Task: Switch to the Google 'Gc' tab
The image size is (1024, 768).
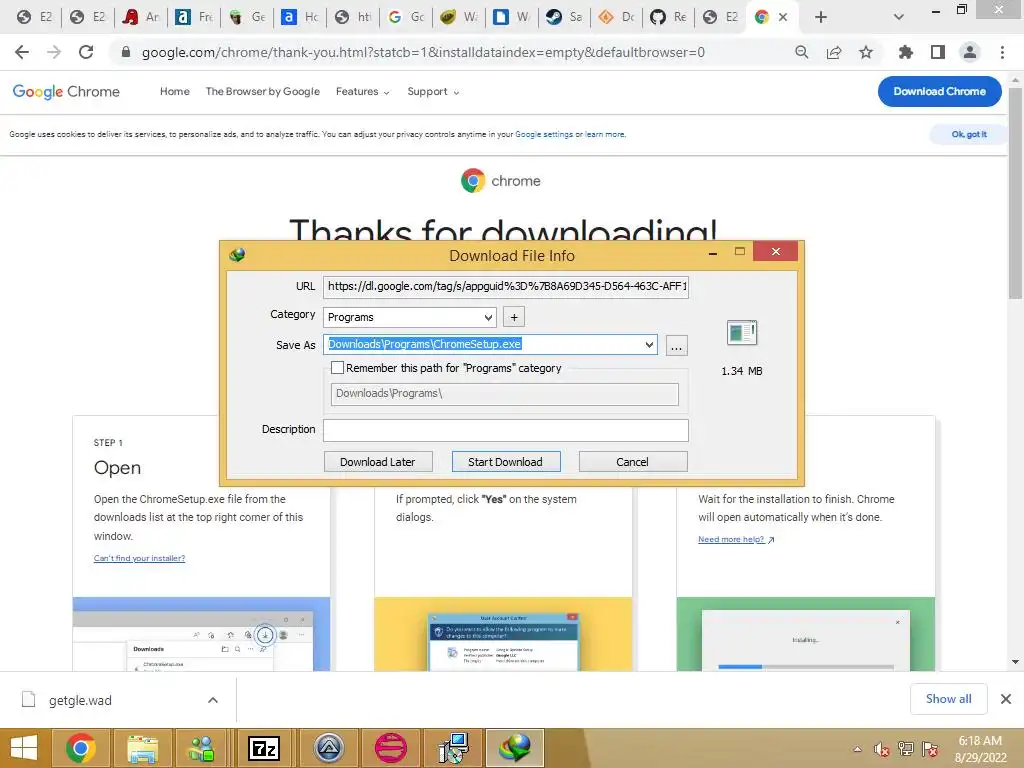Action: tap(405, 17)
